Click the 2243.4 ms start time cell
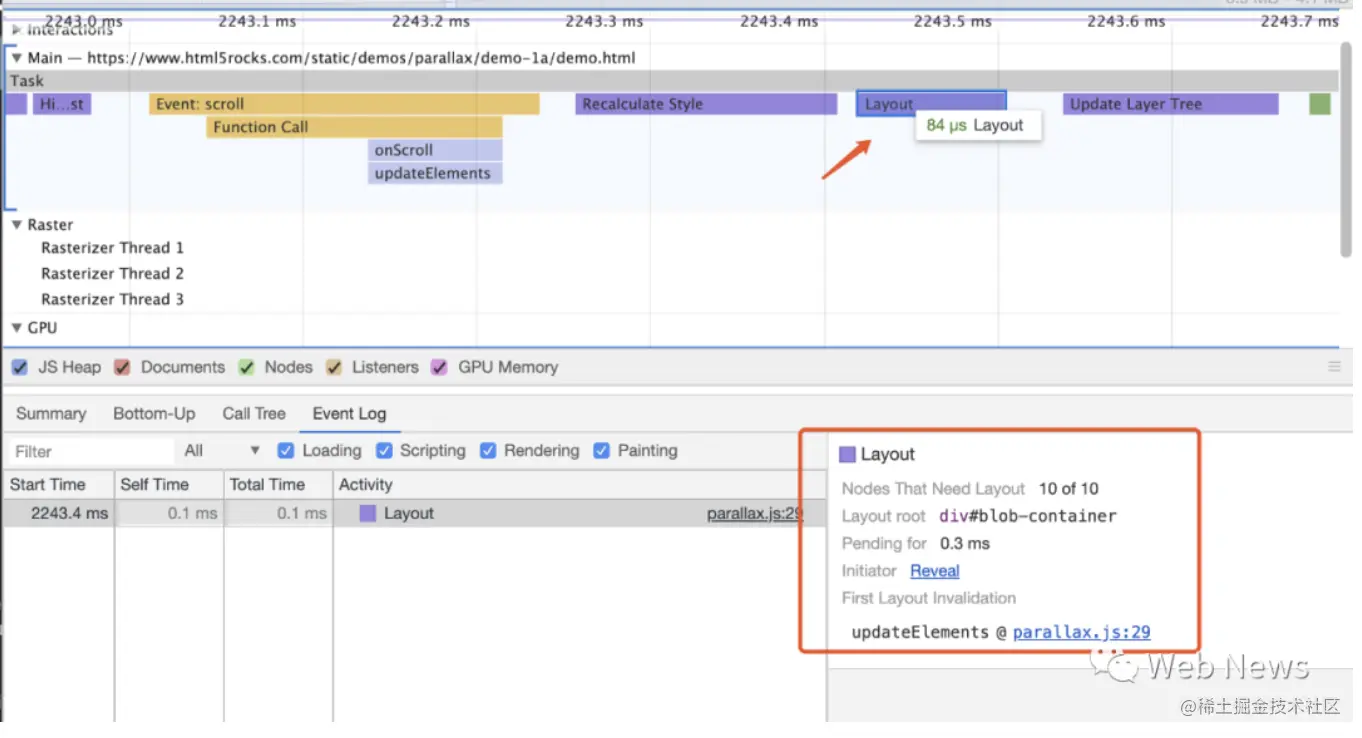This screenshot has height=738, width=1362. point(57,513)
